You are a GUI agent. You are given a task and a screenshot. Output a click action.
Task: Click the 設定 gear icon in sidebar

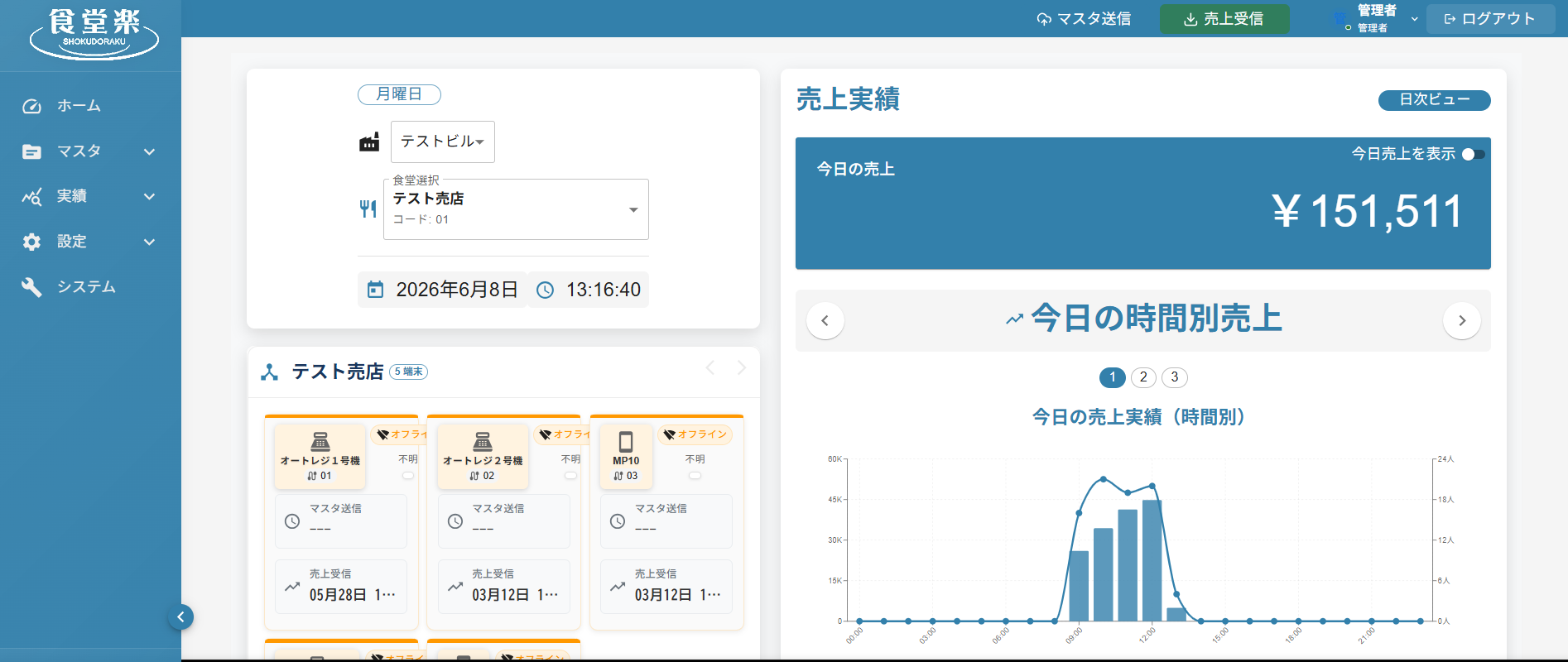pos(31,242)
